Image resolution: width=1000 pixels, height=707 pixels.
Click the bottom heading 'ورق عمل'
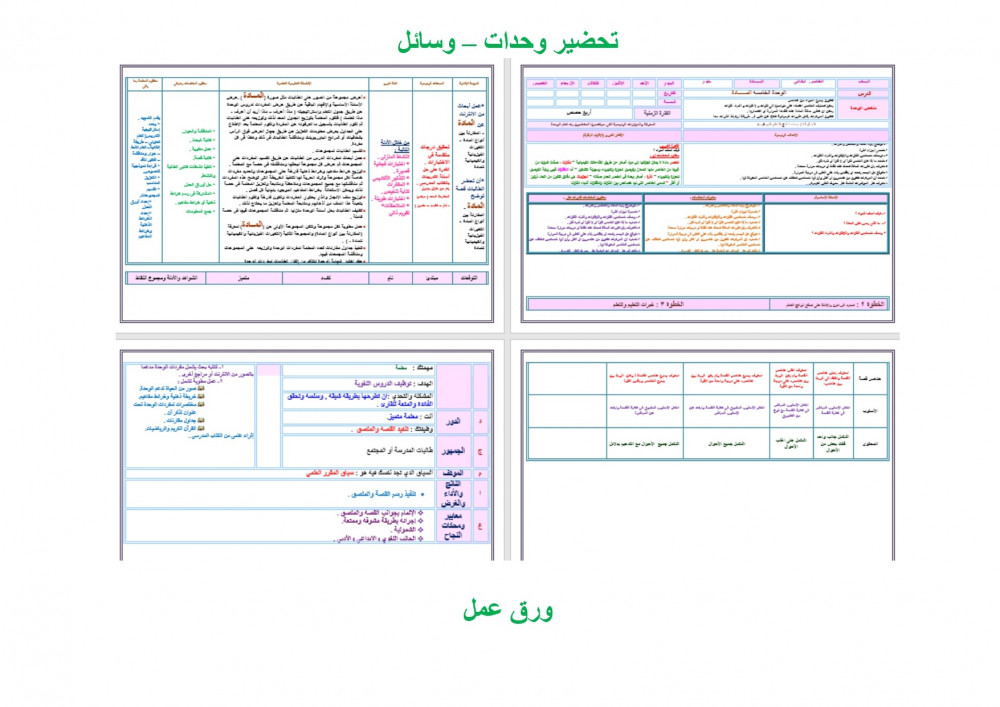point(508,609)
